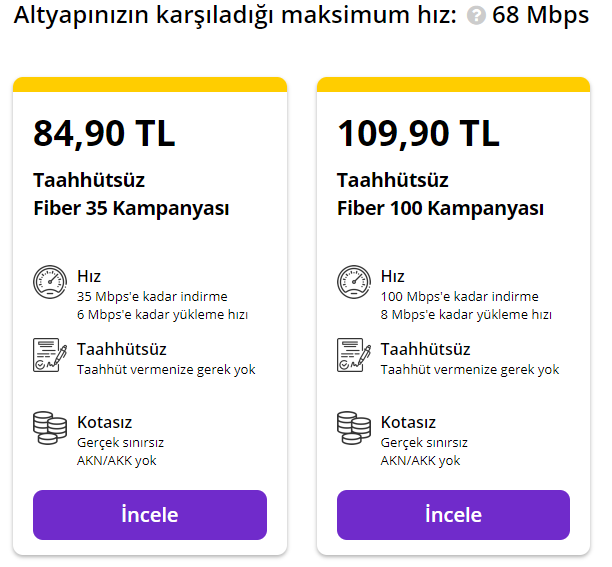The height and width of the screenshot is (567, 612).
Task: Click the Kotasız heading in Fiber 35 card
Action: [105, 422]
